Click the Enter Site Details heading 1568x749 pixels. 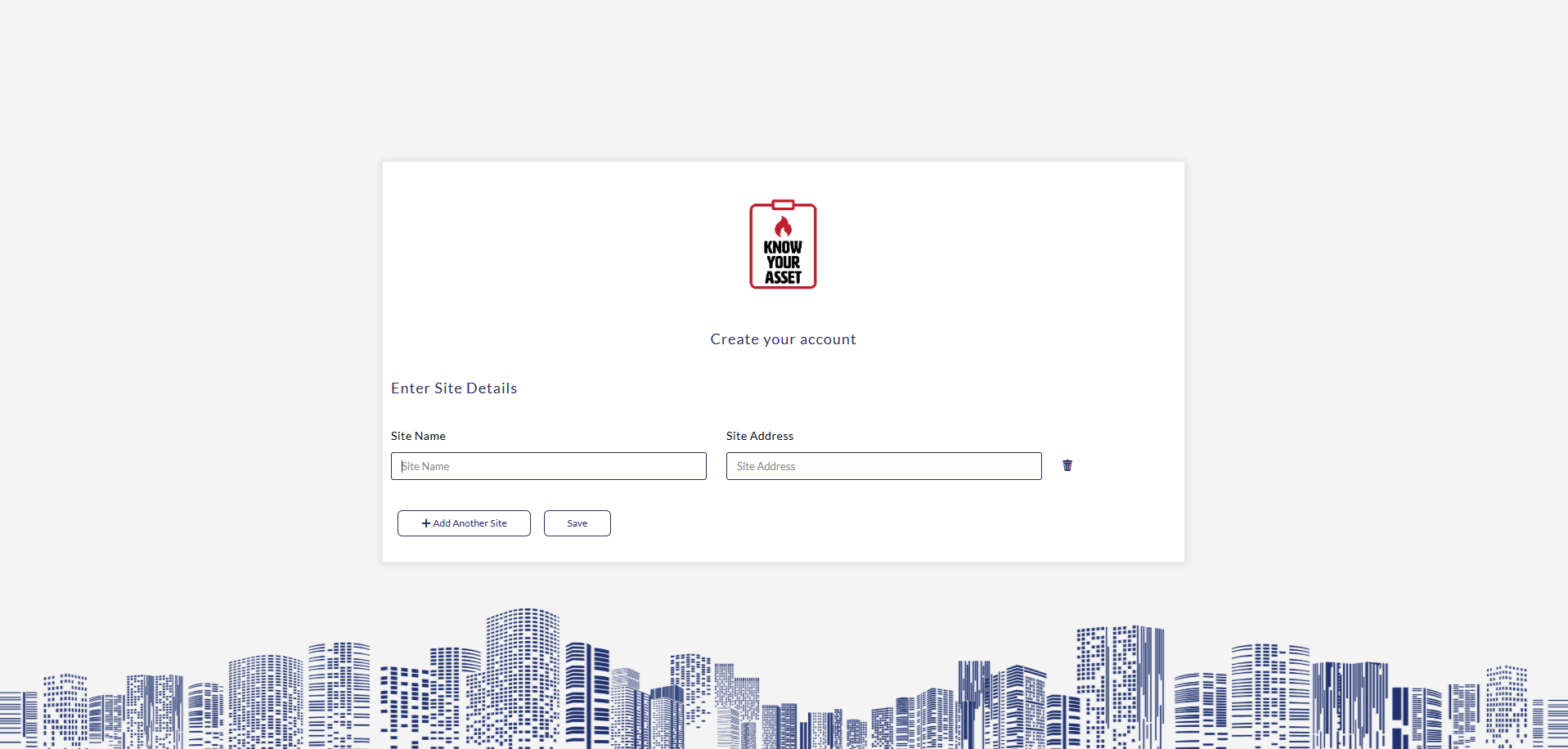tap(454, 388)
